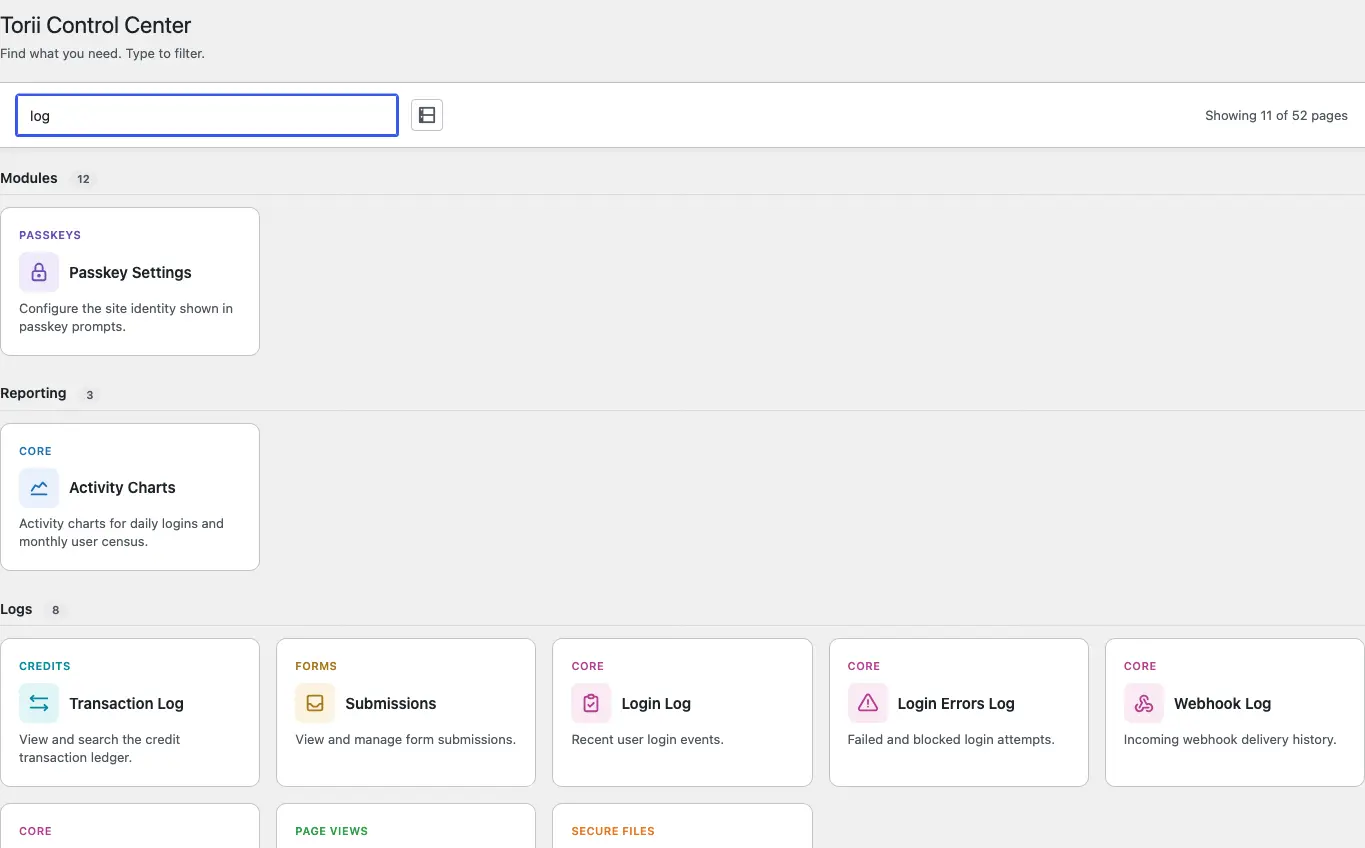Screen dimensions: 1365x848
Task: Open the Submissions page
Action: (x=406, y=713)
